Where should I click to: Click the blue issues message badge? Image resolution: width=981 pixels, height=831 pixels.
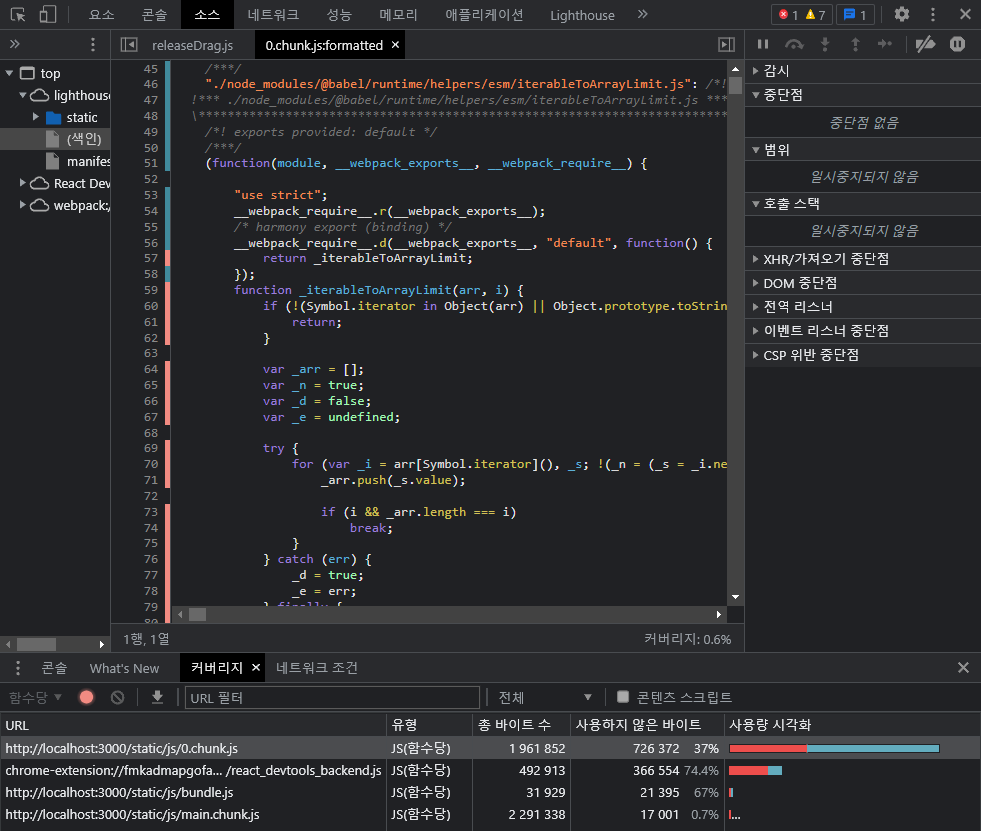(x=855, y=14)
